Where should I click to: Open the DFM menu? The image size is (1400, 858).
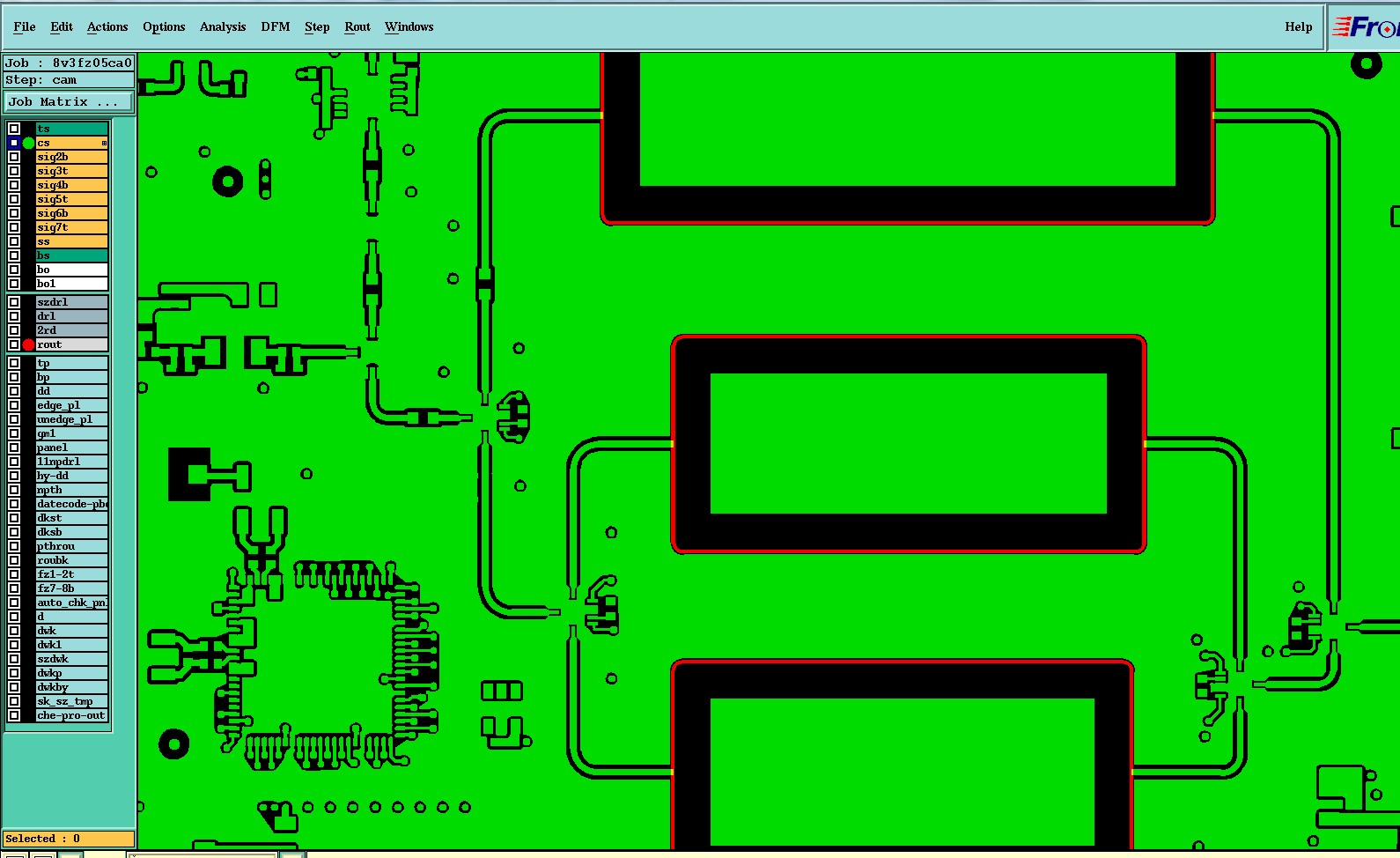pyautogui.click(x=276, y=27)
